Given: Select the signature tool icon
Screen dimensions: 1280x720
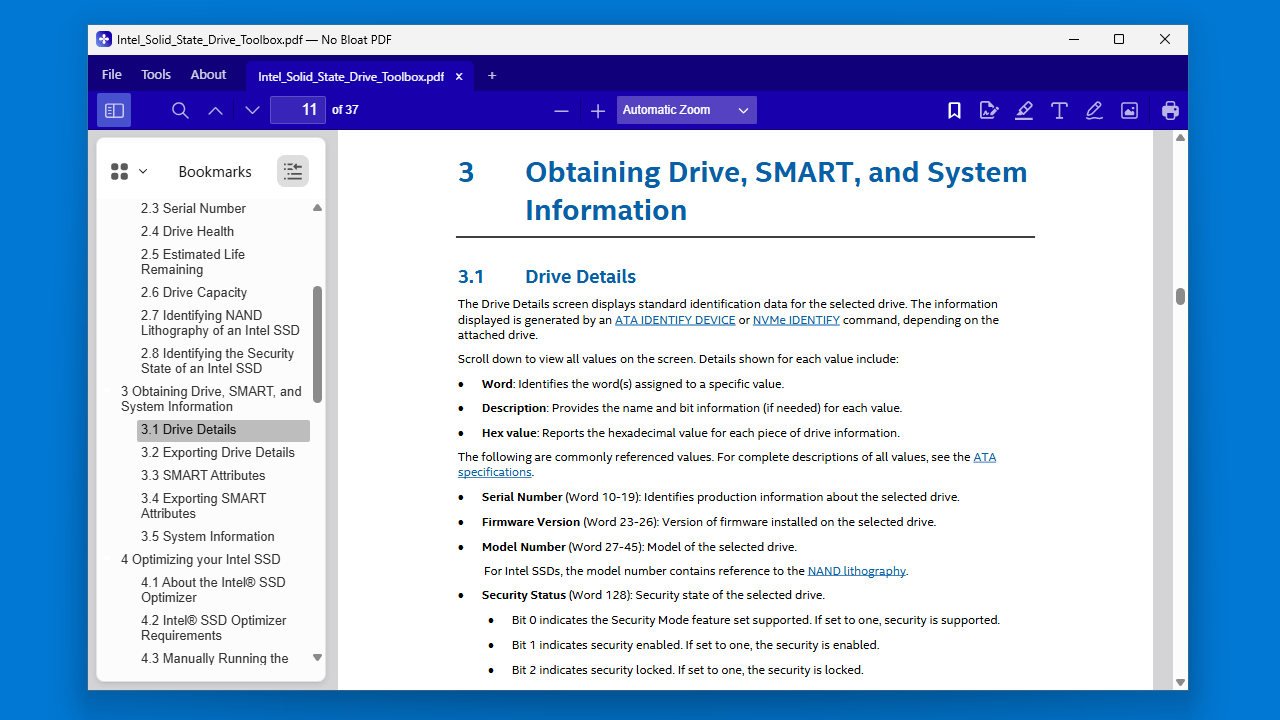Looking at the screenshot, I should click(x=989, y=110).
